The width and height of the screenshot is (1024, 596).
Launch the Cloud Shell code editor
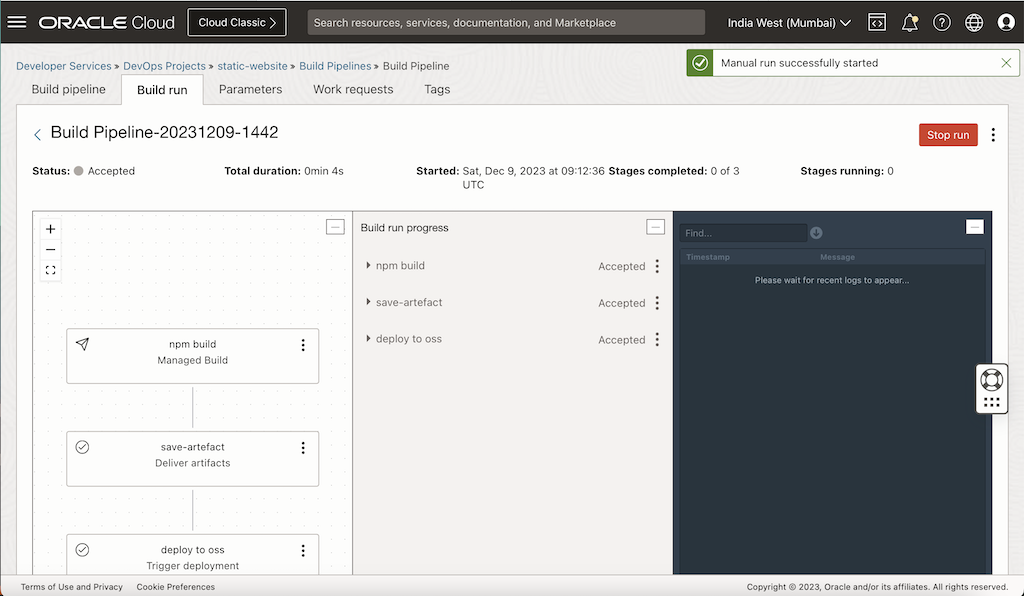876,21
